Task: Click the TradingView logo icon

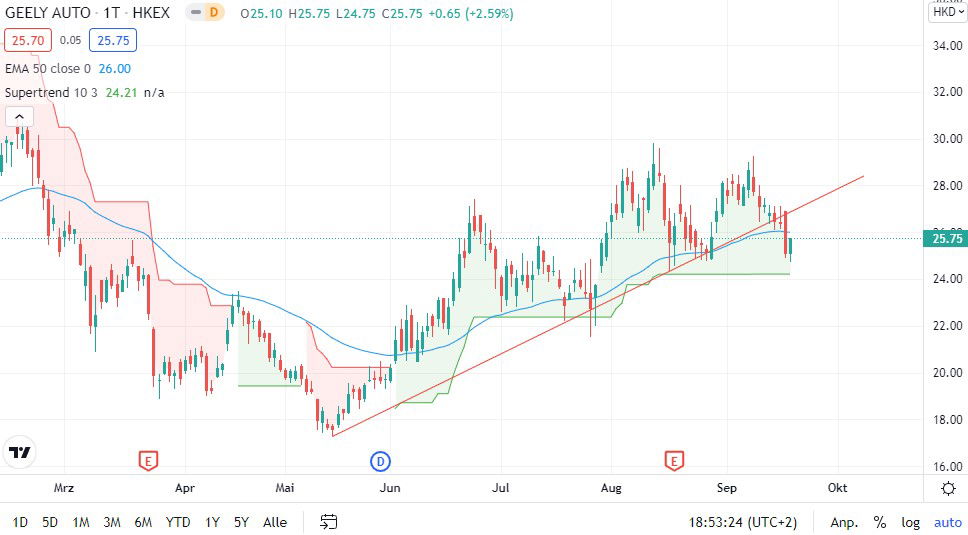Action: click(x=19, y=453)
